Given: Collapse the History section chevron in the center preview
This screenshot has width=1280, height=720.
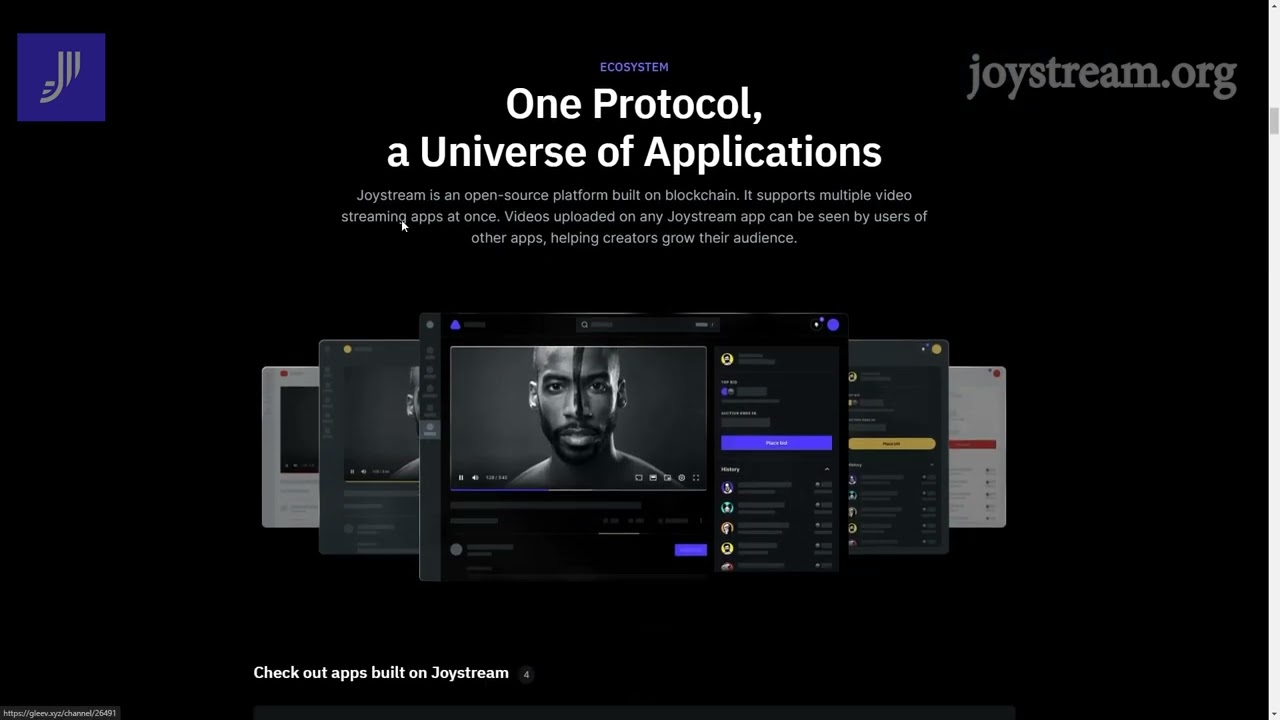Looking at the screenshot, I should click(827, 469).
